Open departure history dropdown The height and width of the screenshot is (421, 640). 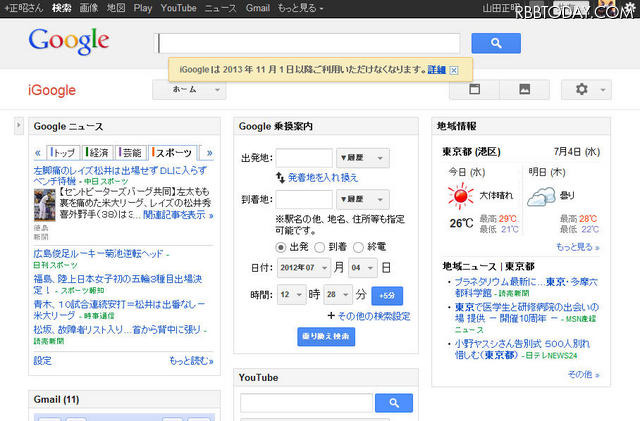(362, 158)
